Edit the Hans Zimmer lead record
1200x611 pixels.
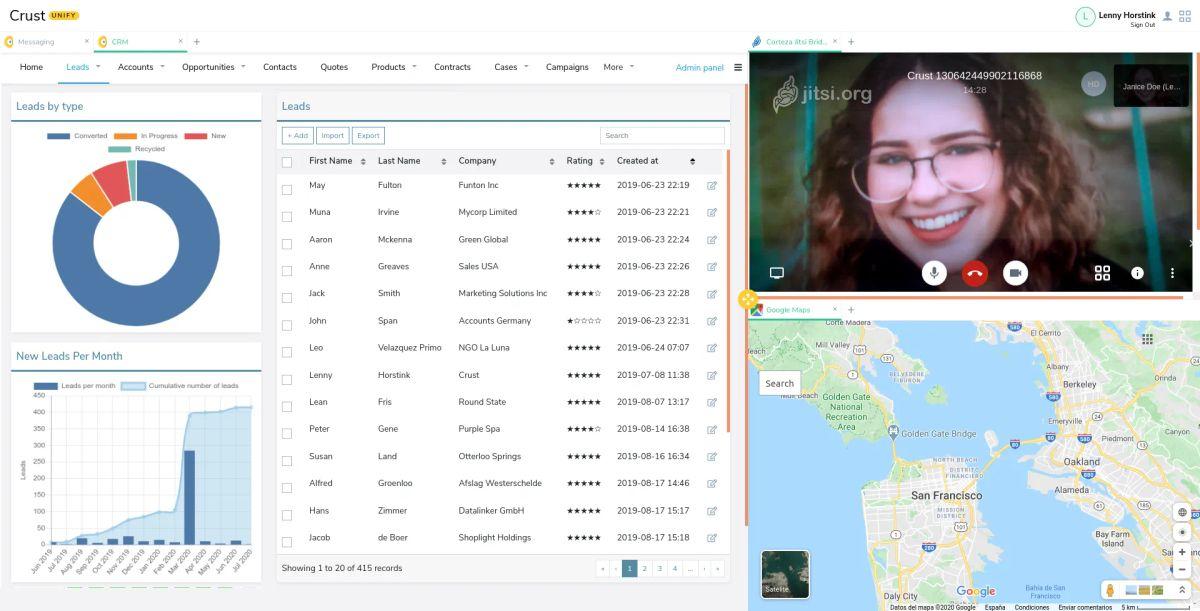coord(712,510)
